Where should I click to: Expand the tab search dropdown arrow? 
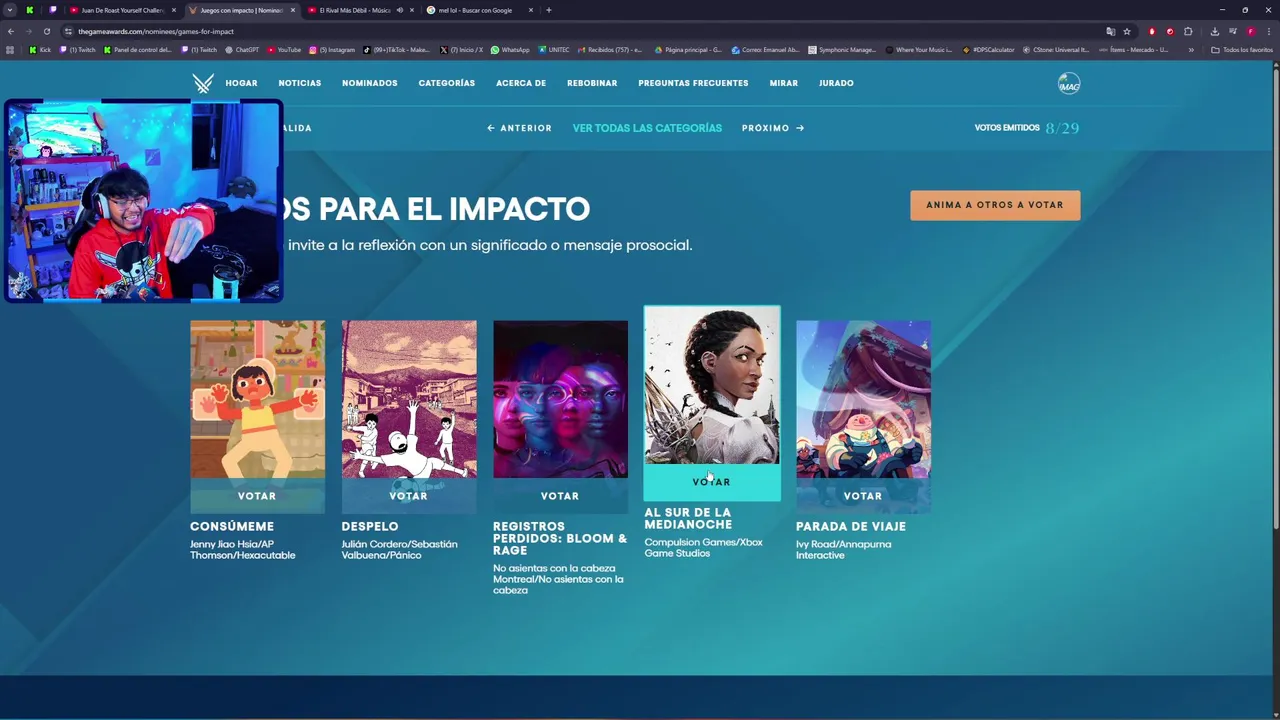click(9, 10)
